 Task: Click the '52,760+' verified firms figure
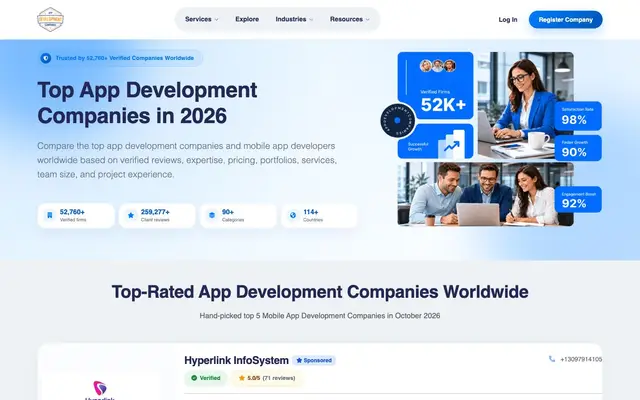coord(72,212)
